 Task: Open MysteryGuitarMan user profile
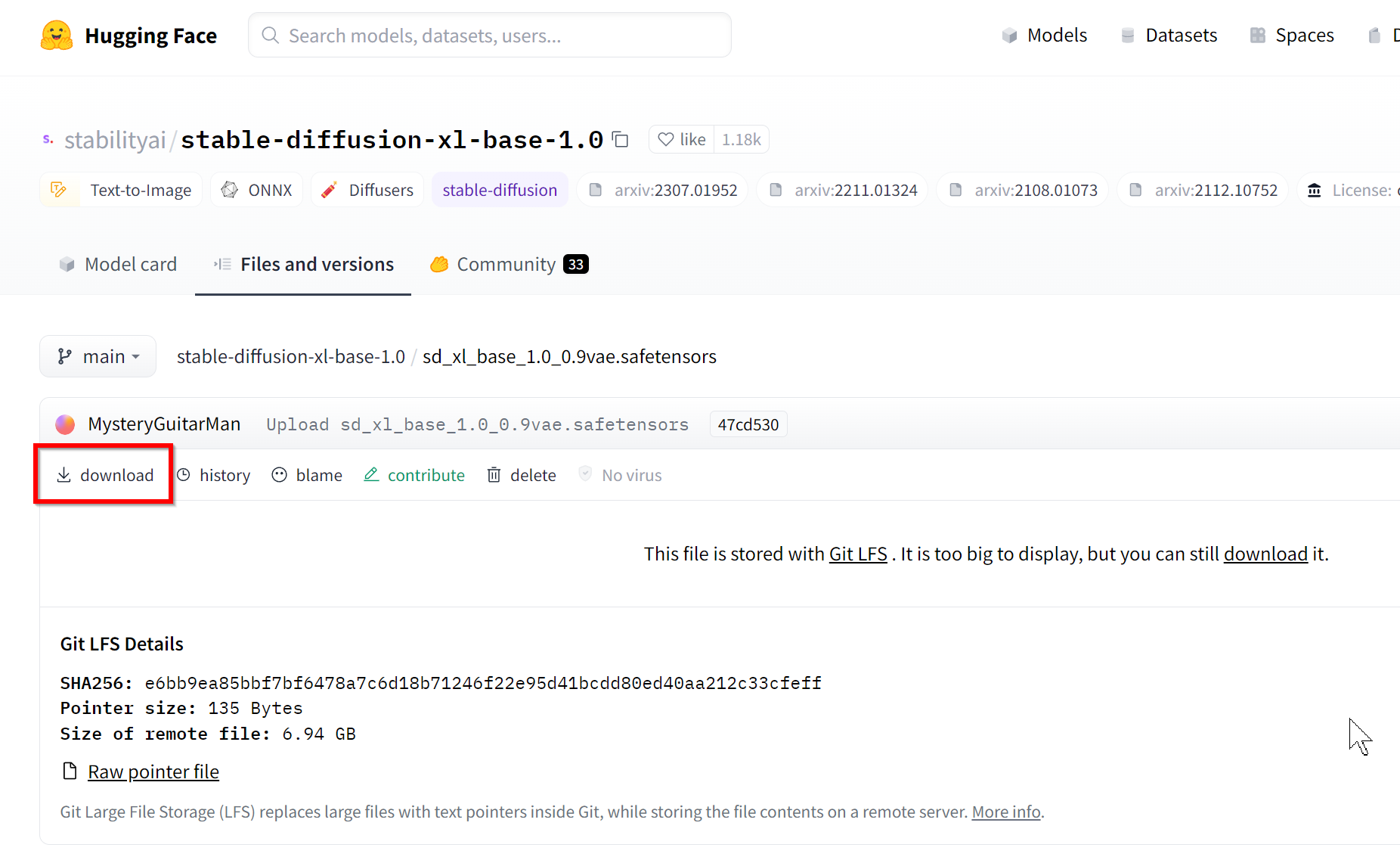pyautogui.click(x=164, y=424)
